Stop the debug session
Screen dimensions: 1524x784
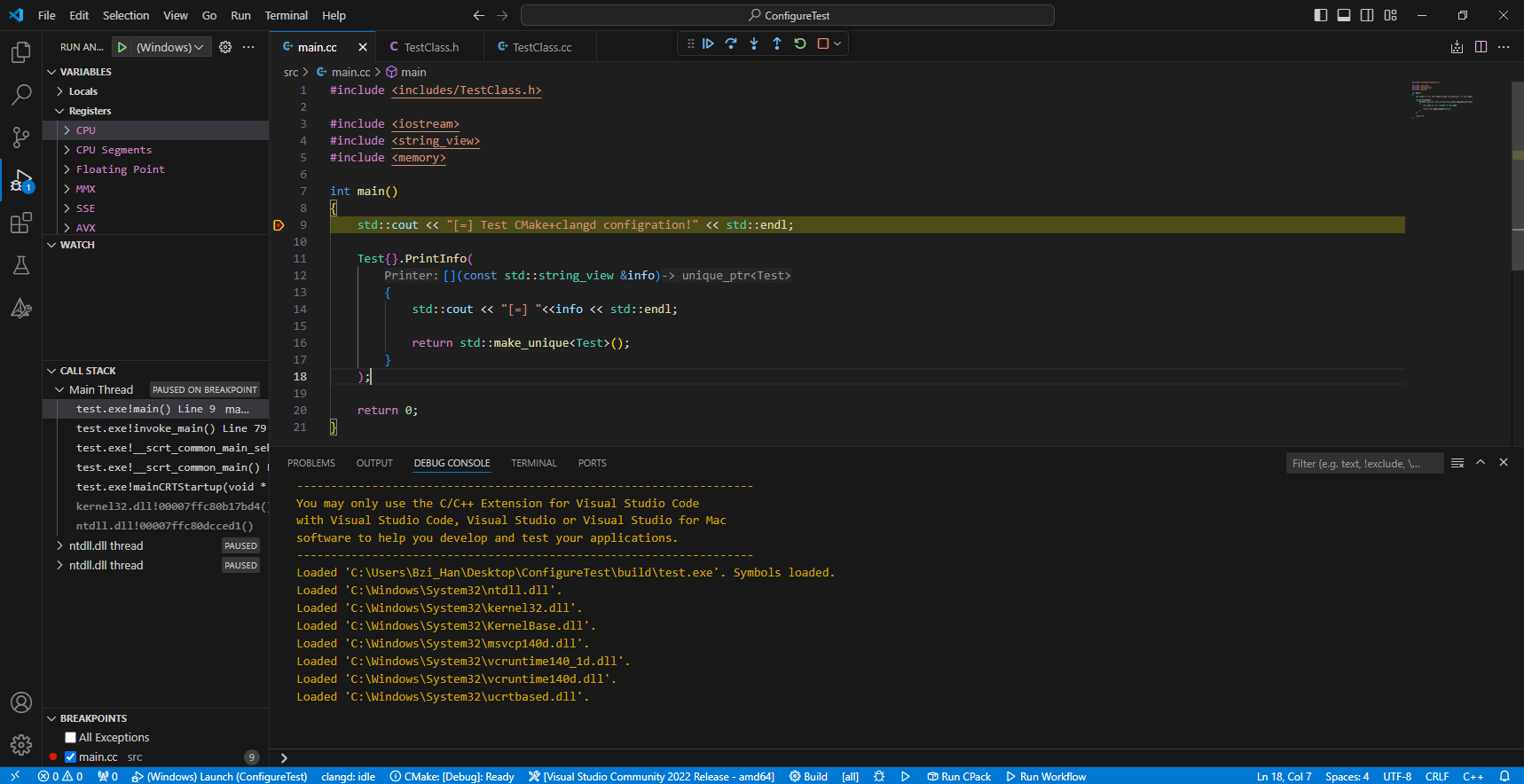(822, 43)
